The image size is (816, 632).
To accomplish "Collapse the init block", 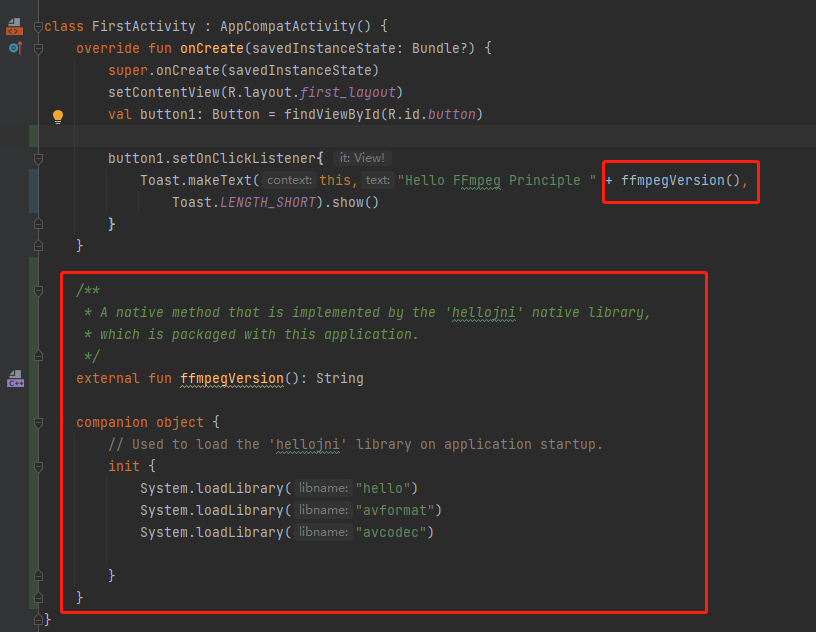I will tap(38, 466).
